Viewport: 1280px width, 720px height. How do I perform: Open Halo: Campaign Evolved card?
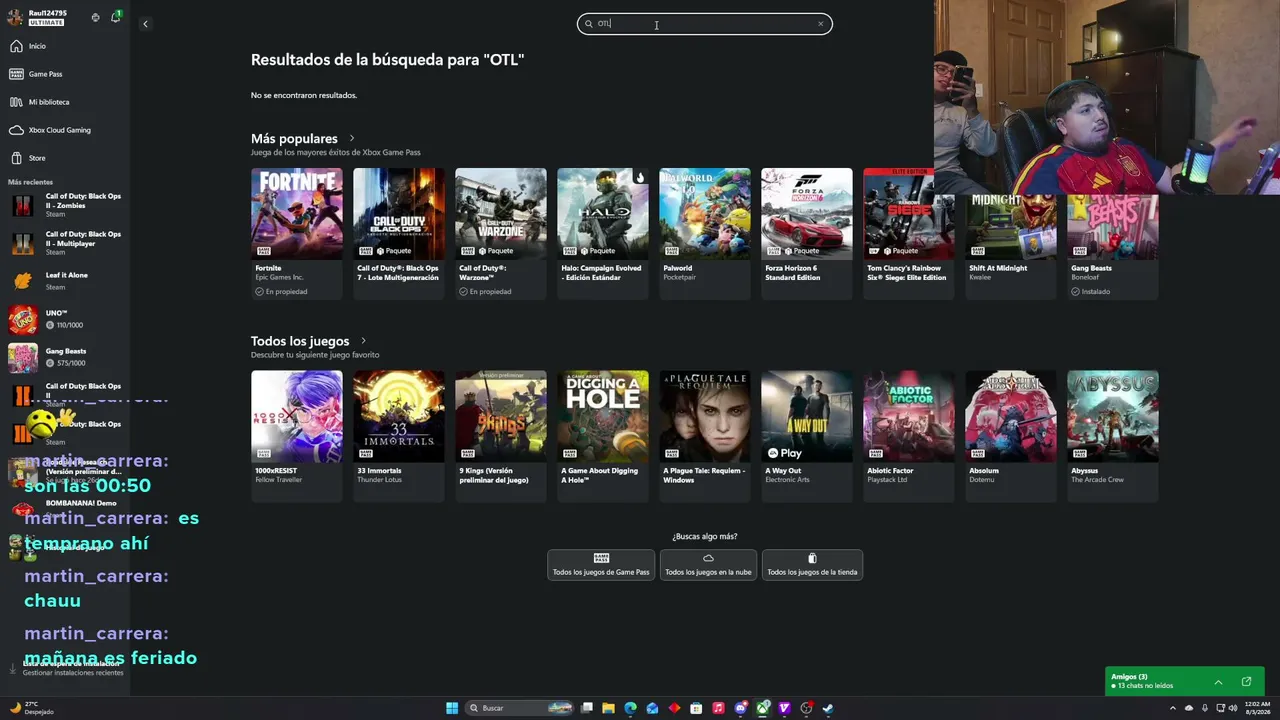602,233
